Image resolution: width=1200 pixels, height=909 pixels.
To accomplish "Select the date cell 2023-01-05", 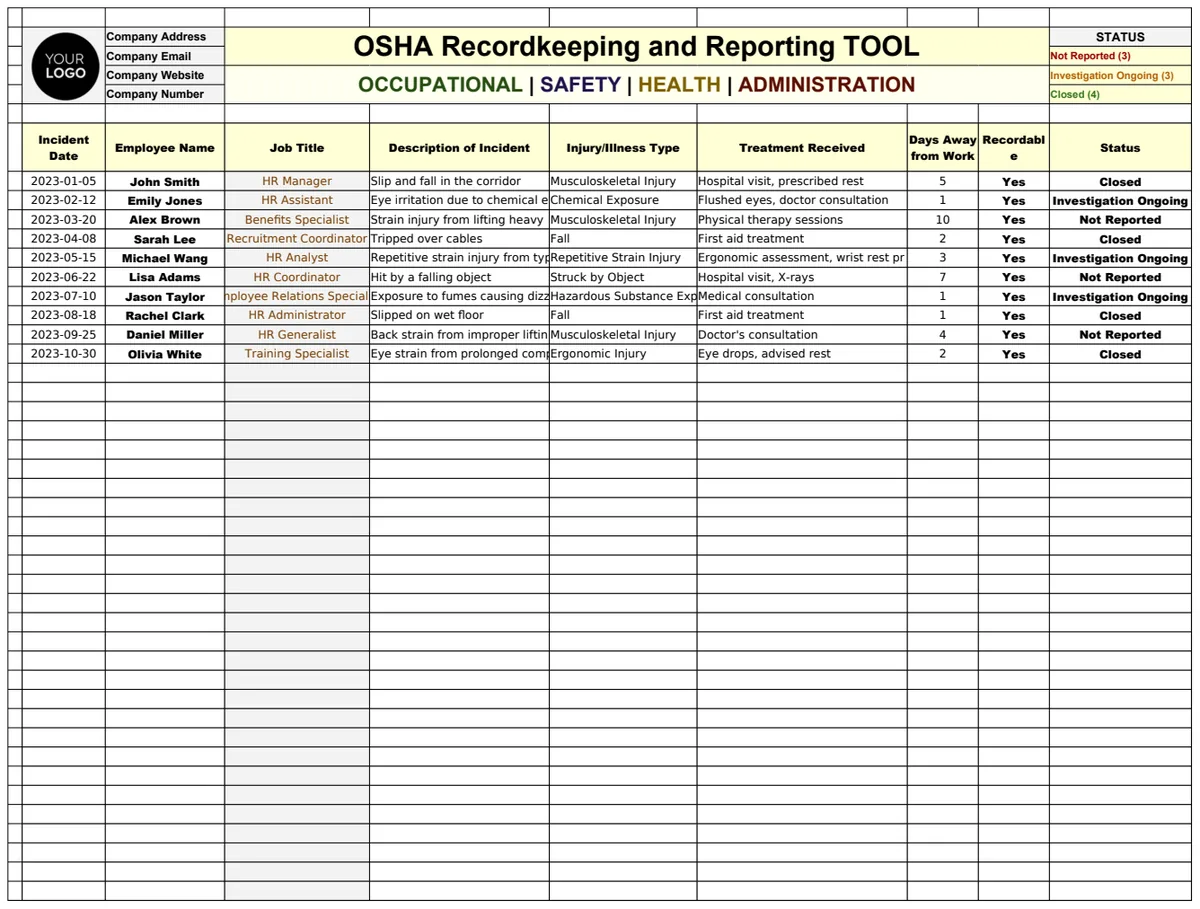I will point(64,182).
